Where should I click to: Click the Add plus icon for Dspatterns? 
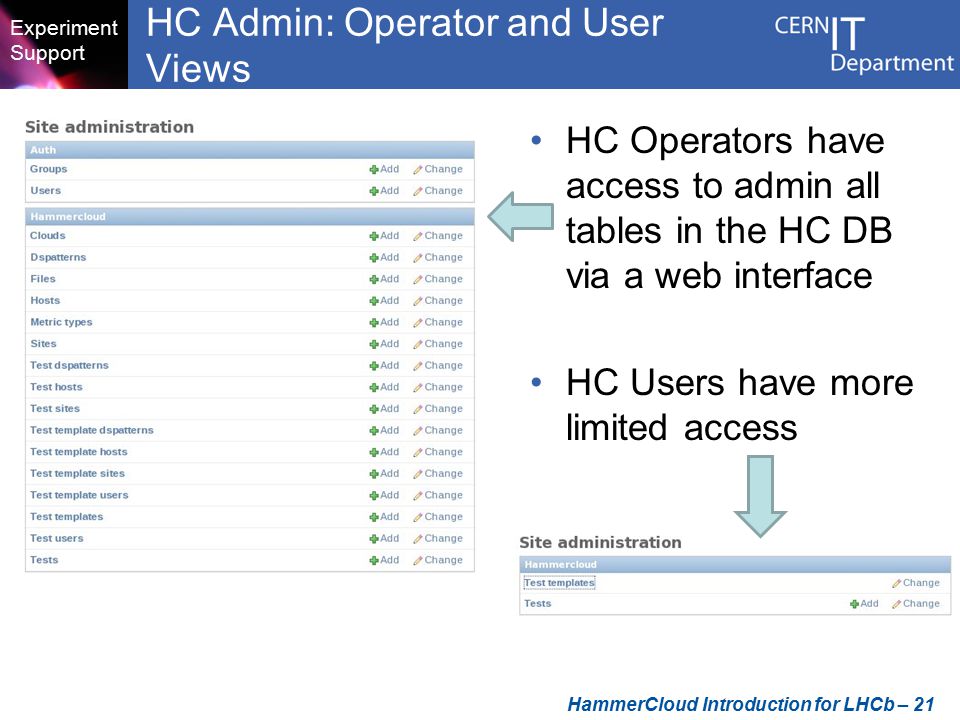(x=373, y=258)
